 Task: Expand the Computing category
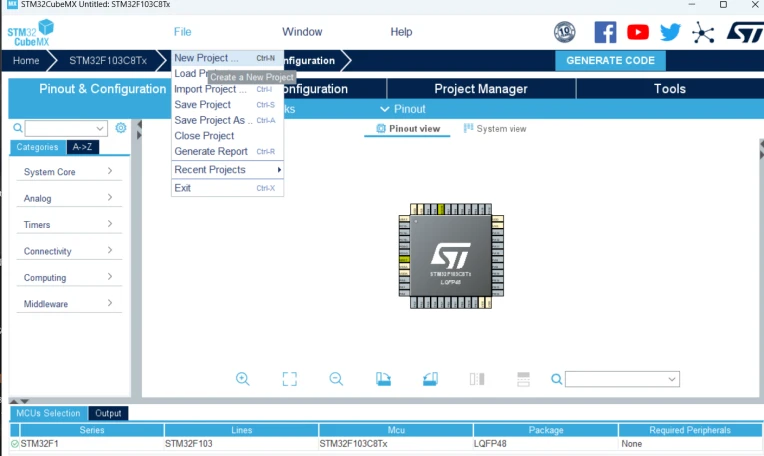(x=69, y=277)
